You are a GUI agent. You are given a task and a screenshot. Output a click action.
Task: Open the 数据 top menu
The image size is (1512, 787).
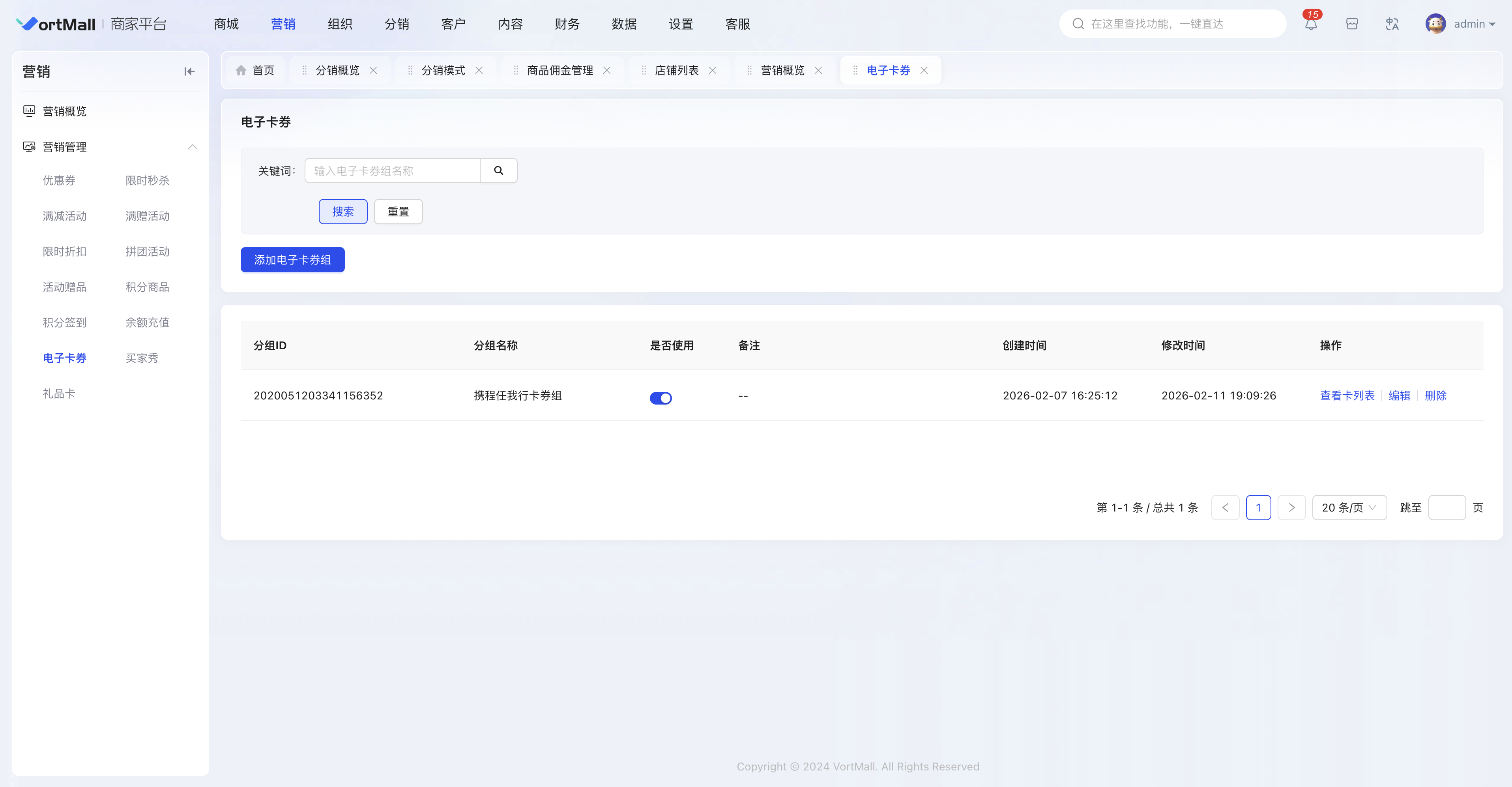(x=624, y=24)
